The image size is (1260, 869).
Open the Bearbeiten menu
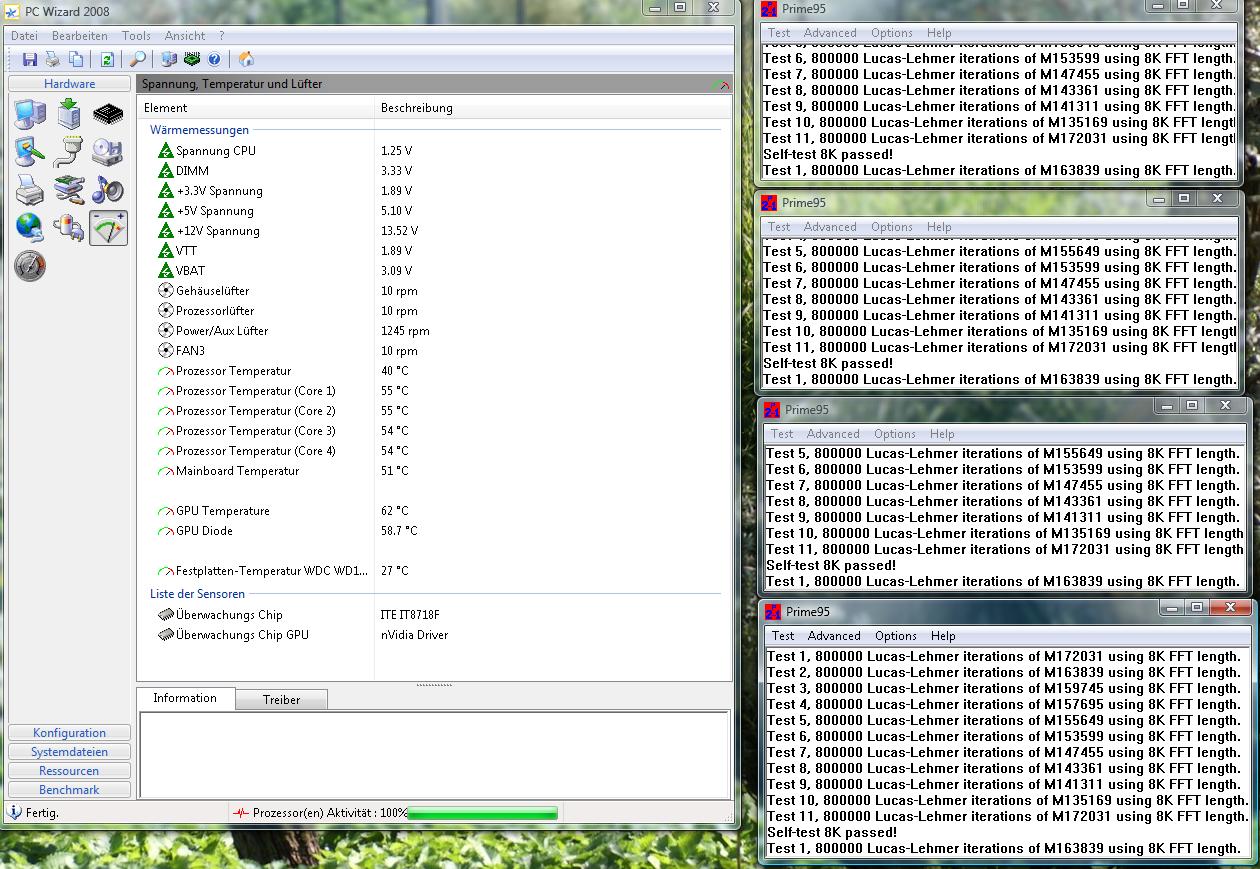pos(80,35)
